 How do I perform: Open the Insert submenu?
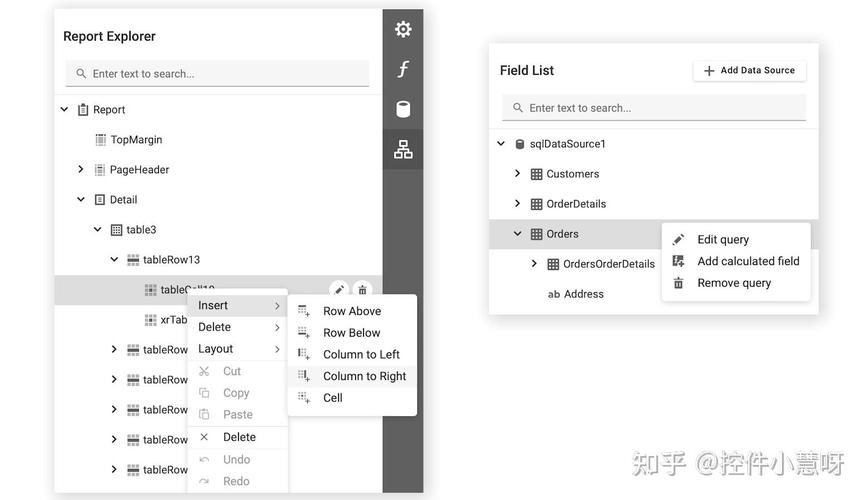tap(238, 305)
